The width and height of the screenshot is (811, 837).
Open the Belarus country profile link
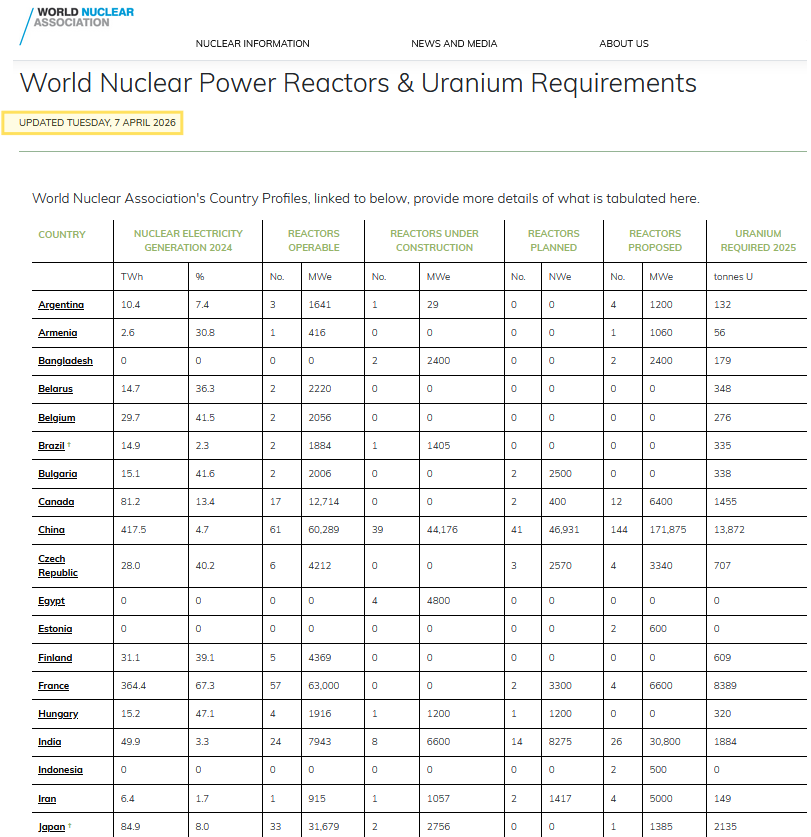[x=56, y=389]
